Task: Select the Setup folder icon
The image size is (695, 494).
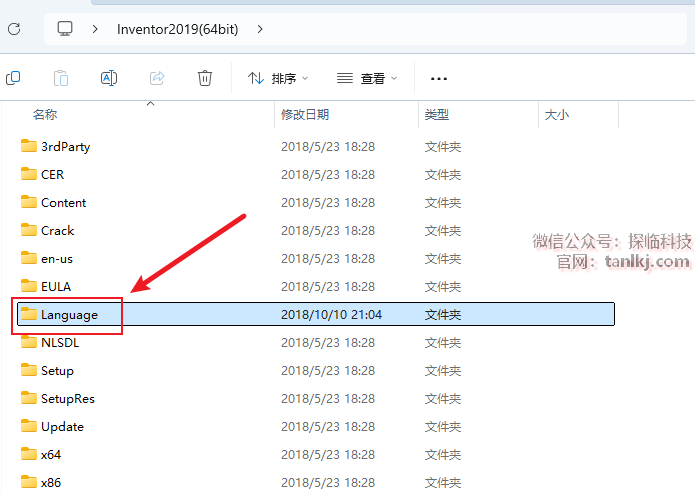Action: click(29, 370)
